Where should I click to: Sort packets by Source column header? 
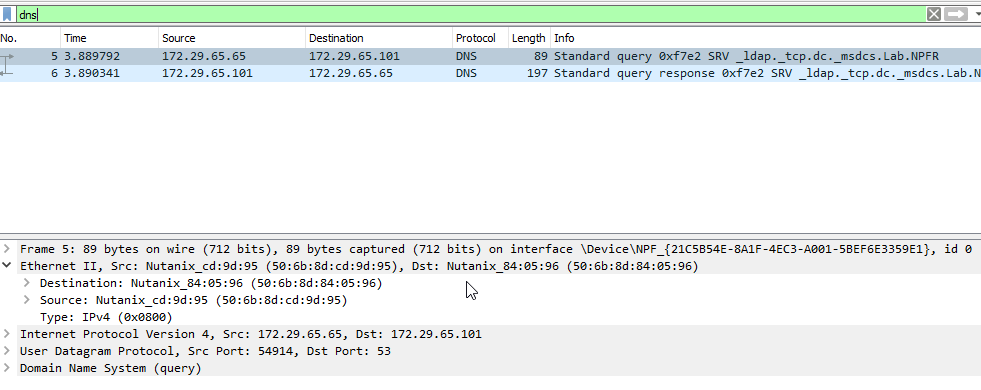point(232,38)
